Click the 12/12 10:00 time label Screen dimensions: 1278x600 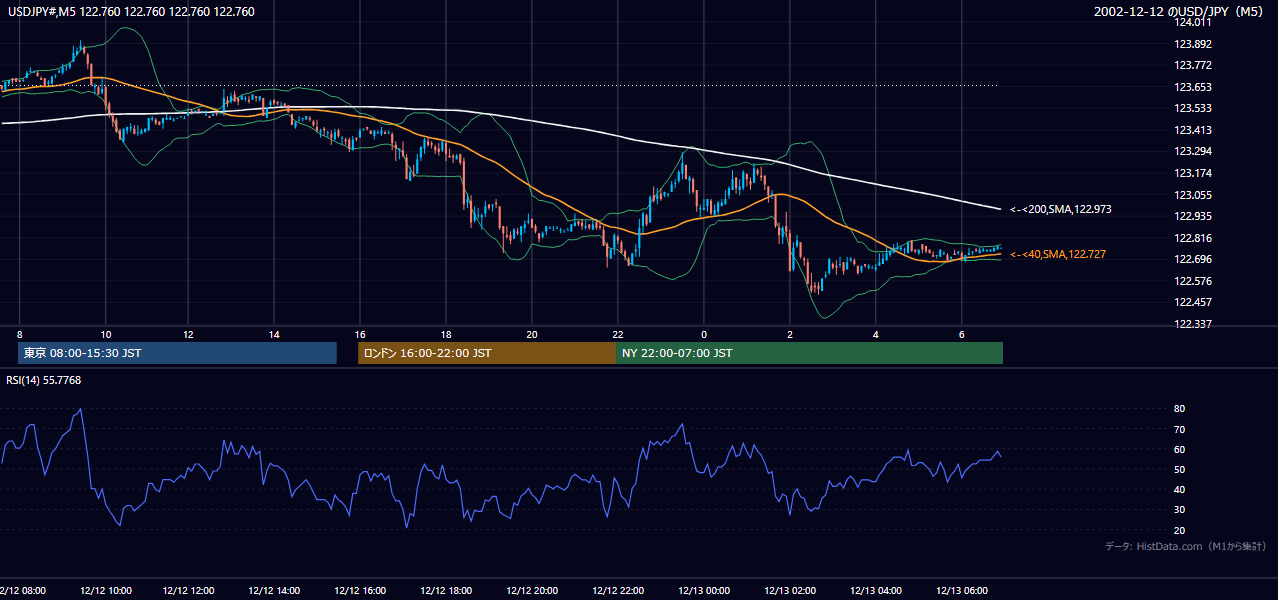point(105,590)
